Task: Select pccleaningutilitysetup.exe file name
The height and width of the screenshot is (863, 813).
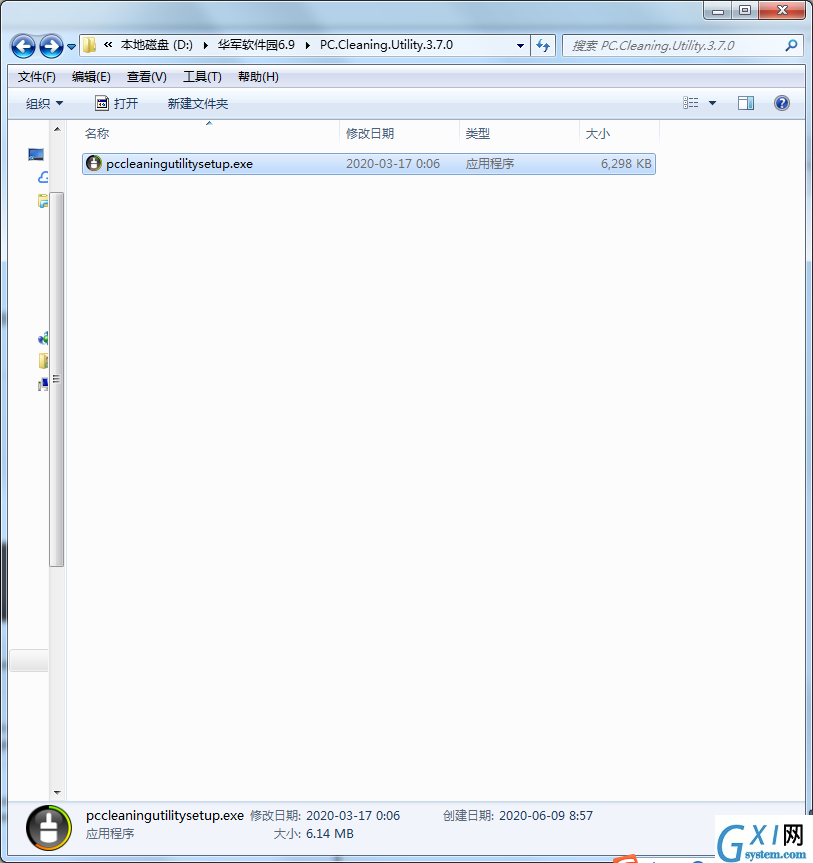Action: click(x=179, y=164)
